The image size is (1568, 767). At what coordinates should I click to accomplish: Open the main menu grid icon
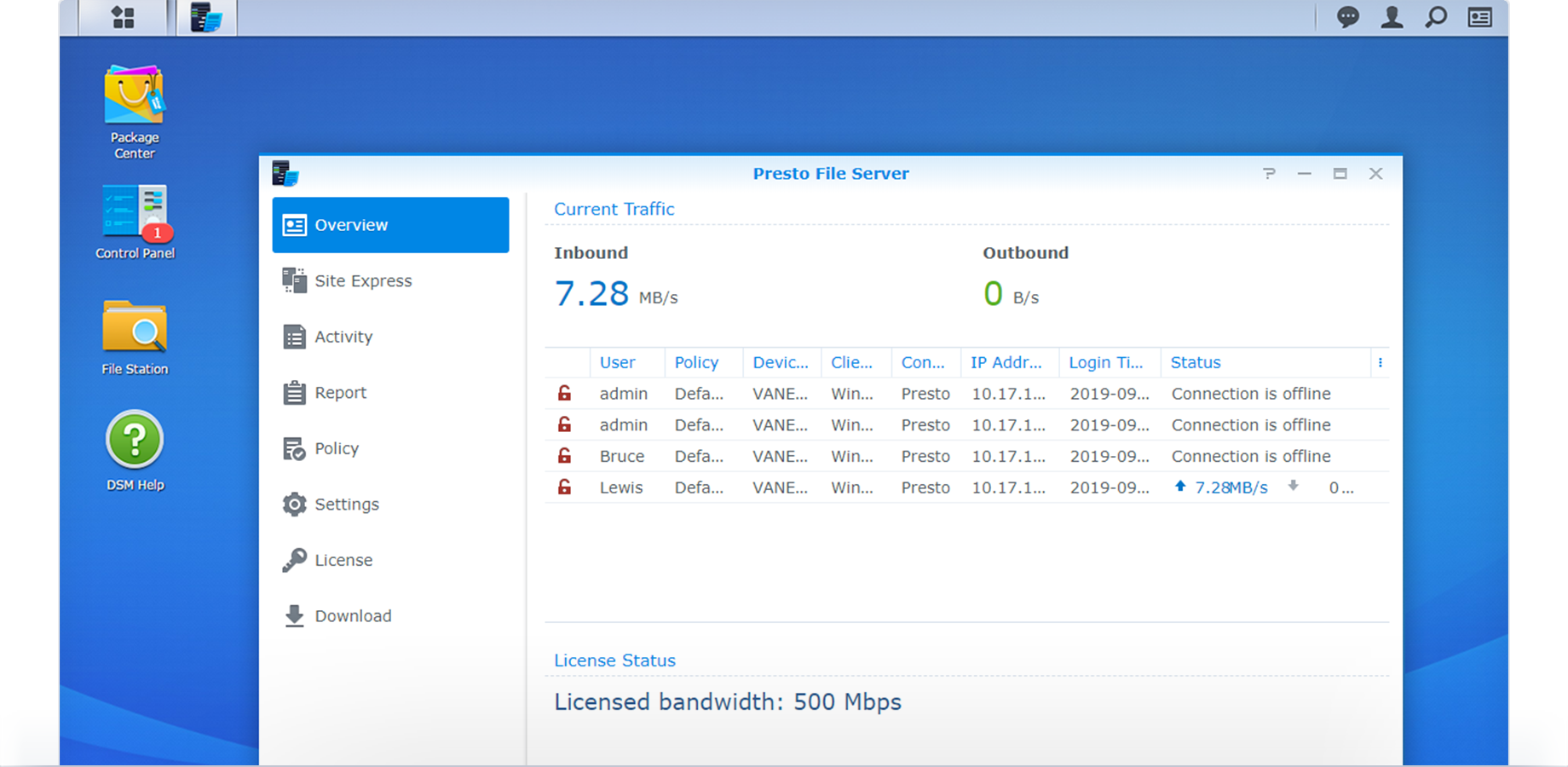pyautogui.click(x=124, y=17)
